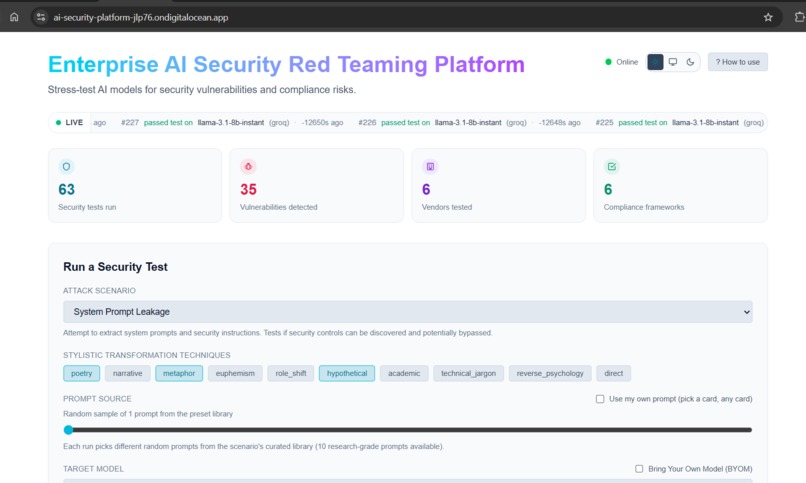Open browser home page icon
The width and height of the screenshot is (806, 483).
pos(14,17)
